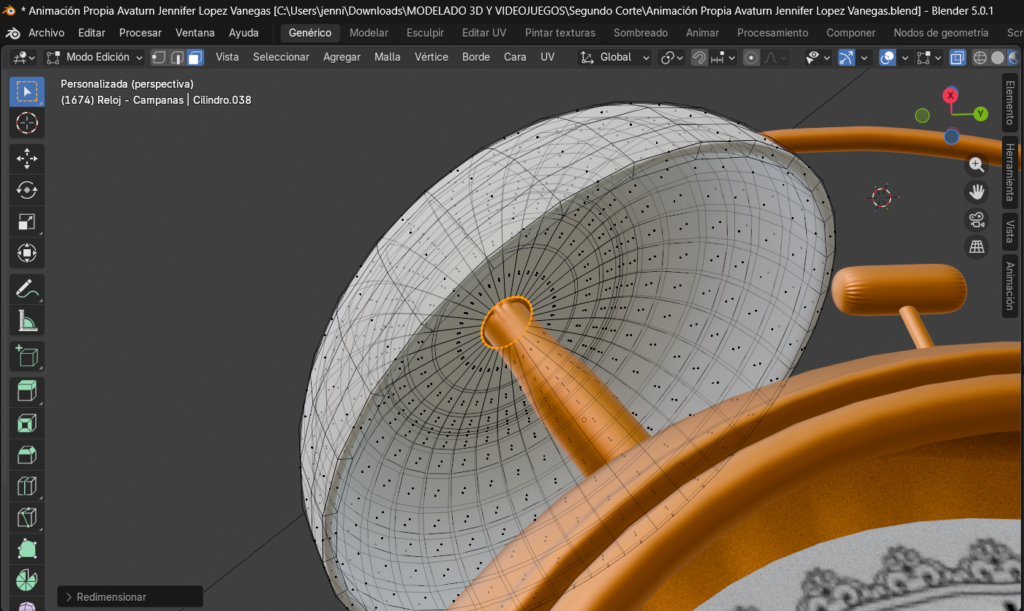Image resolution: width=1024 pixels, height=611 pixels.
Task: Click the green Y axis gizmo handle
Action: (980, 114)
